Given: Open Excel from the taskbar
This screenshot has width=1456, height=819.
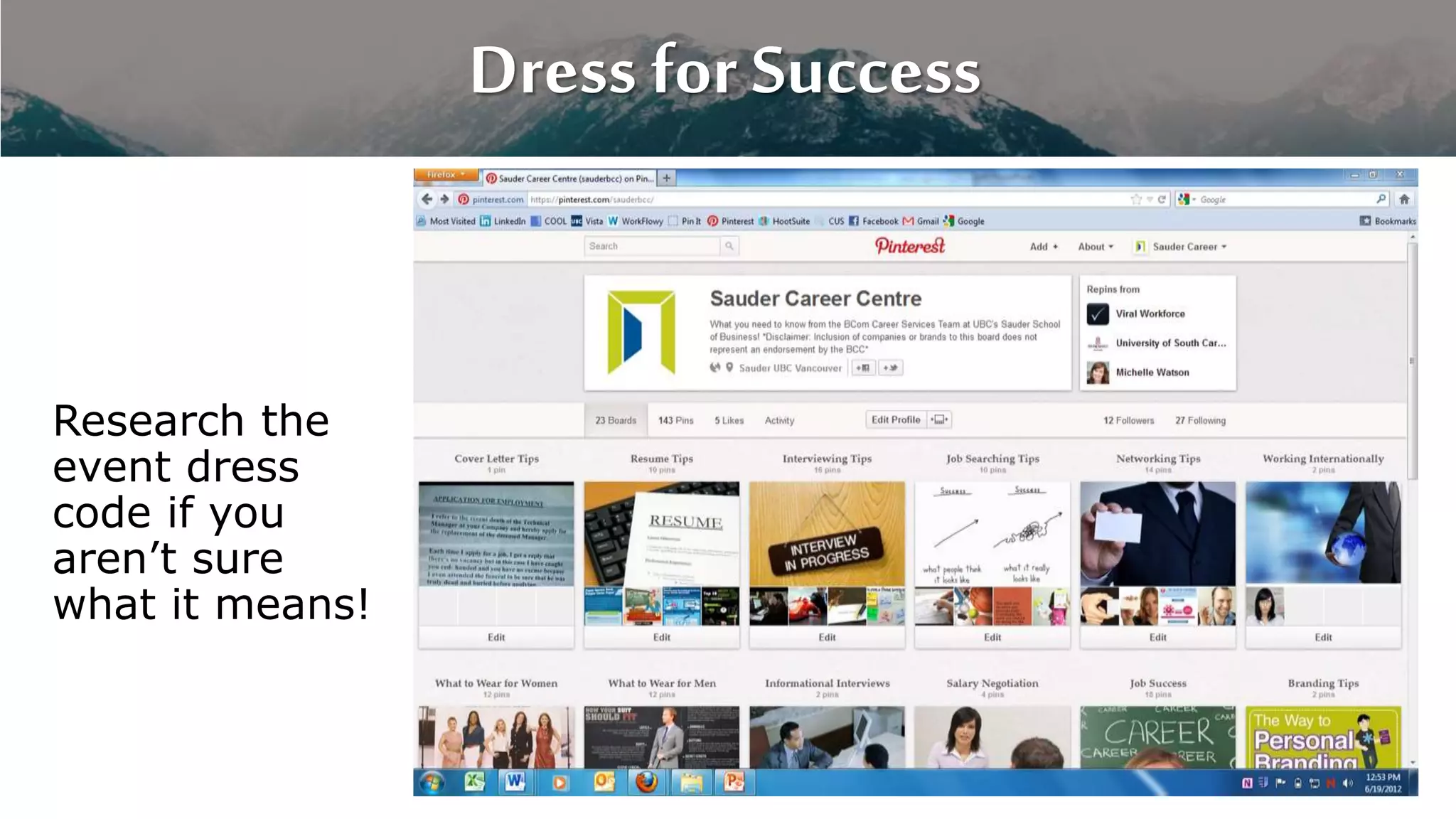Looking at the screenshot, I should point(474,782).
